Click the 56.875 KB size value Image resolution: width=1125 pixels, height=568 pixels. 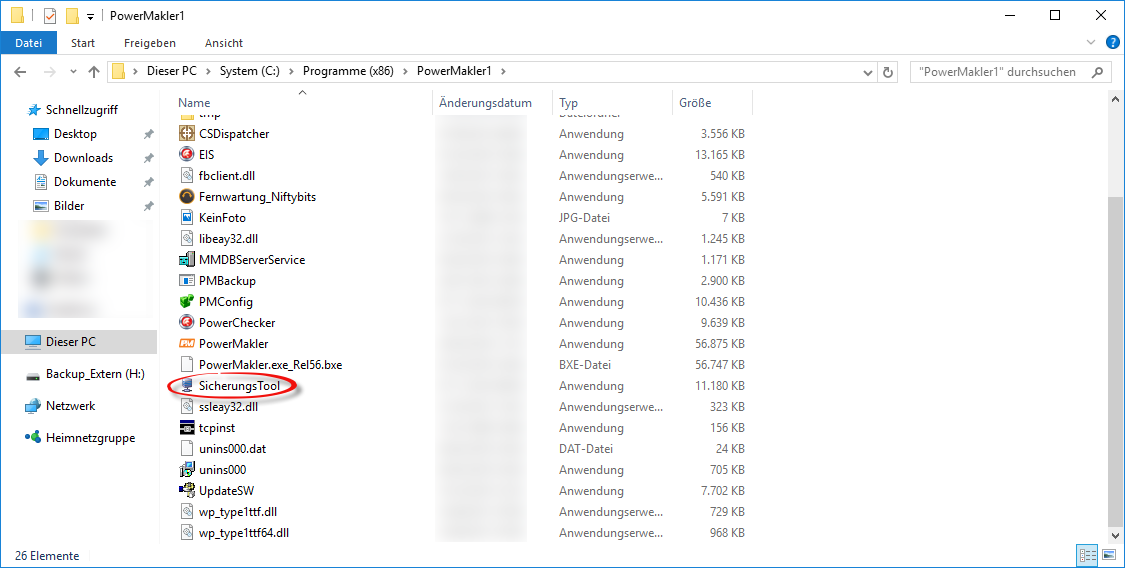click(720, 344)
